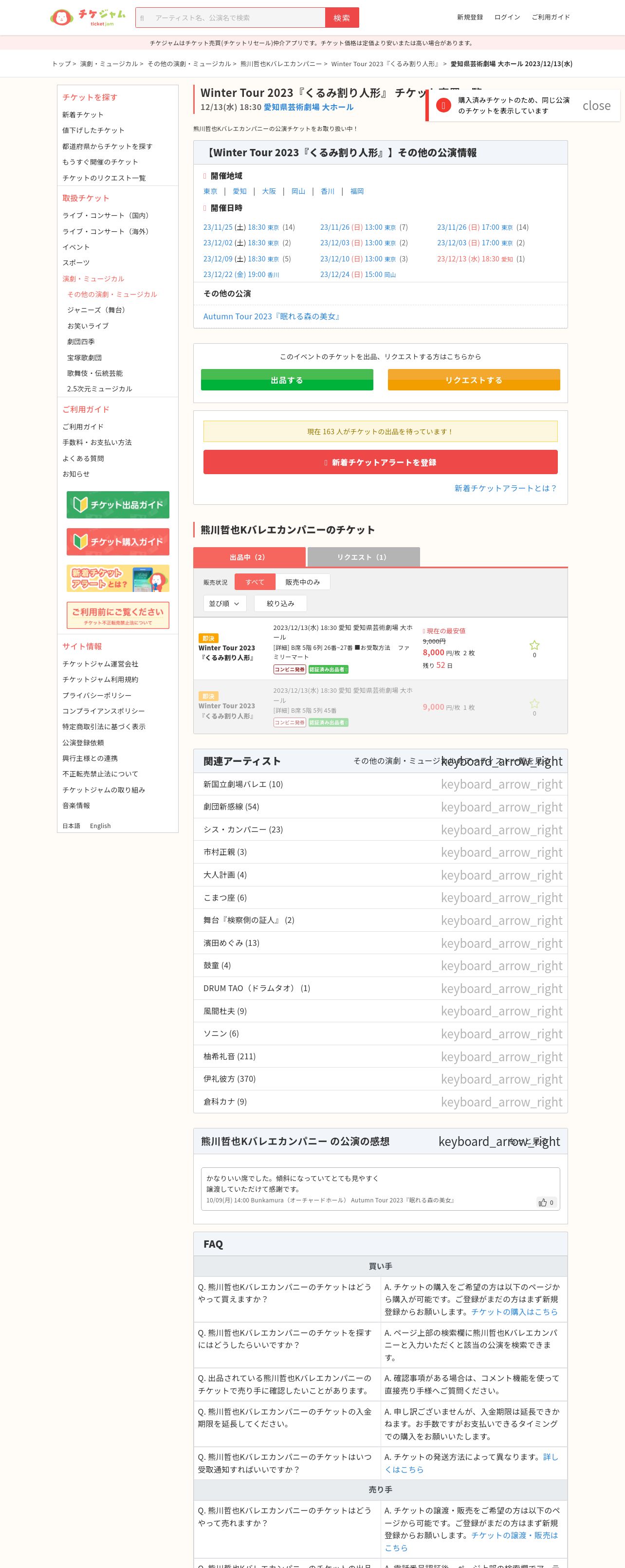This screenshot has height=1568, width=625.
Task: Open ご利用前にご覧ください banner
Action: tap(118, 615)
